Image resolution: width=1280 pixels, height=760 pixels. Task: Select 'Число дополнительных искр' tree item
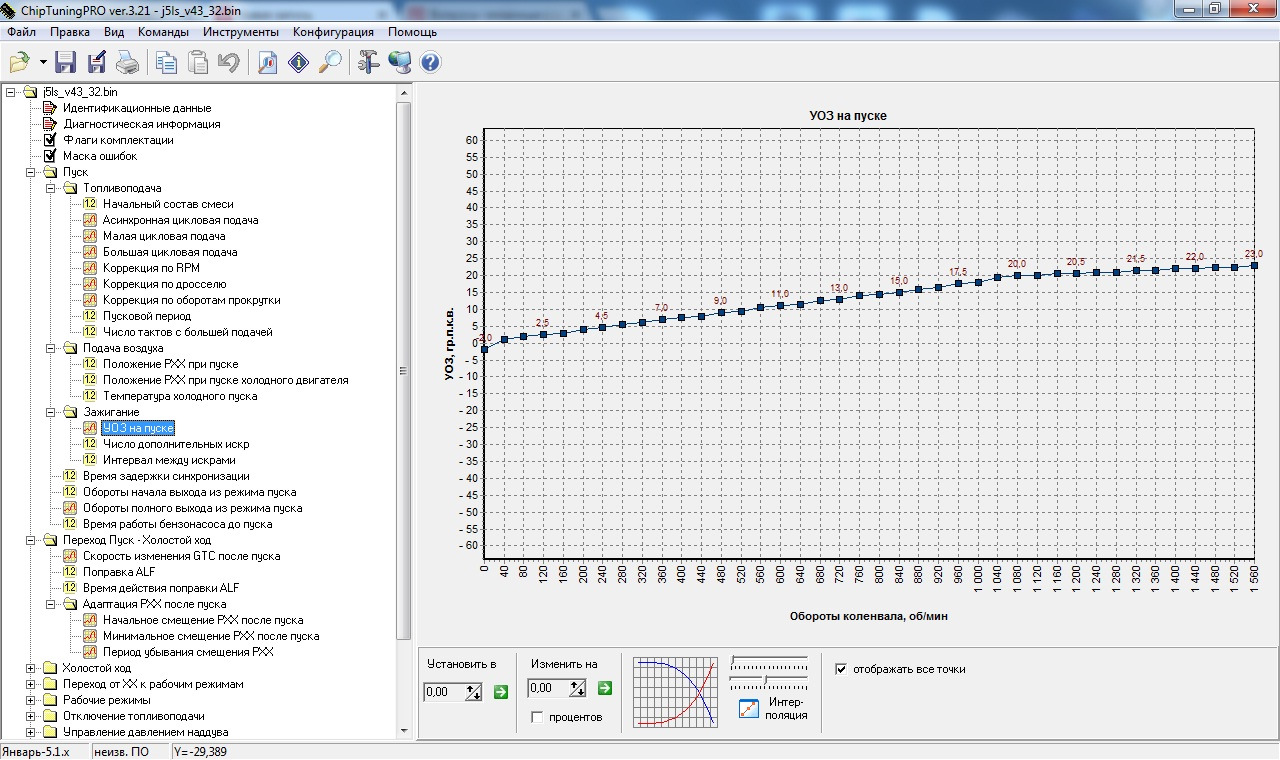point(175,444)
